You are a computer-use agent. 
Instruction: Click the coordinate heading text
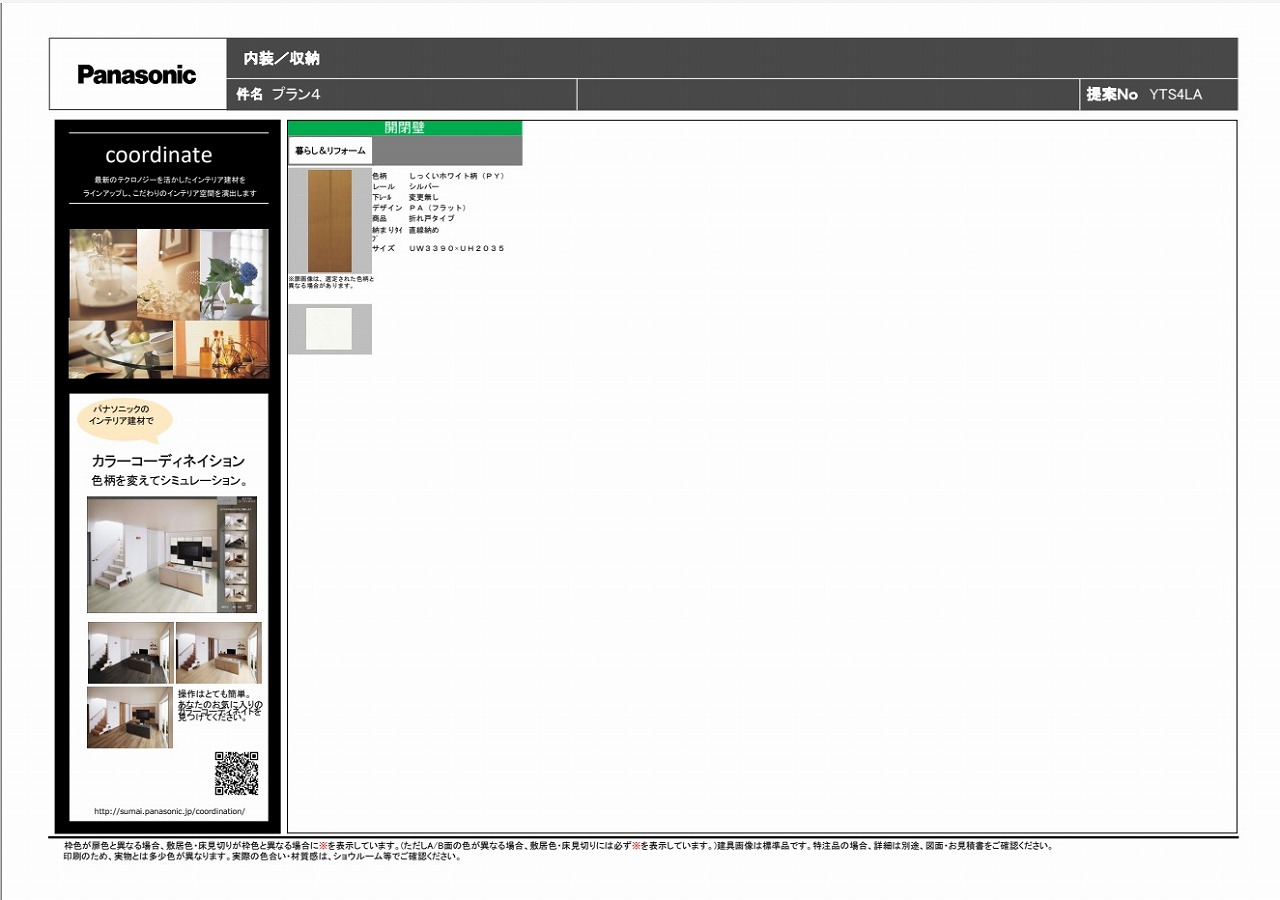click(159, 155)
